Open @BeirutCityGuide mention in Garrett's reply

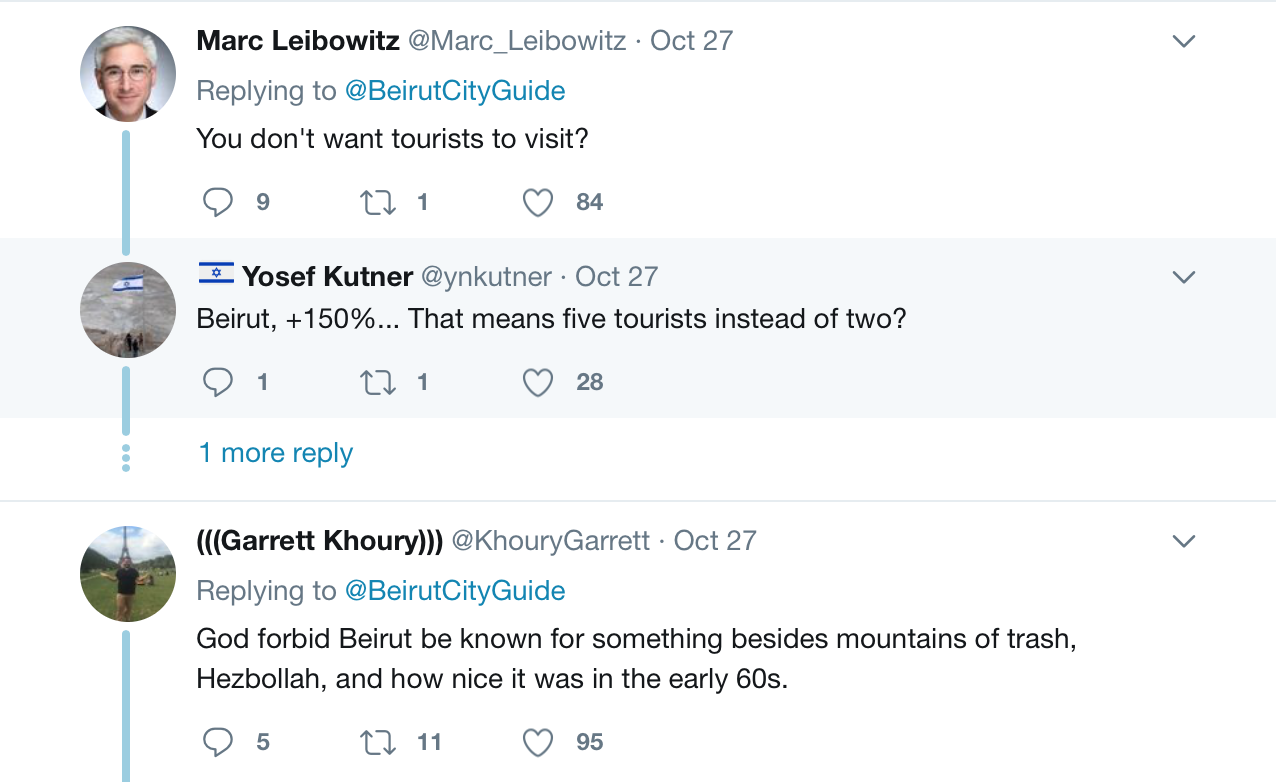click(455, 591)
